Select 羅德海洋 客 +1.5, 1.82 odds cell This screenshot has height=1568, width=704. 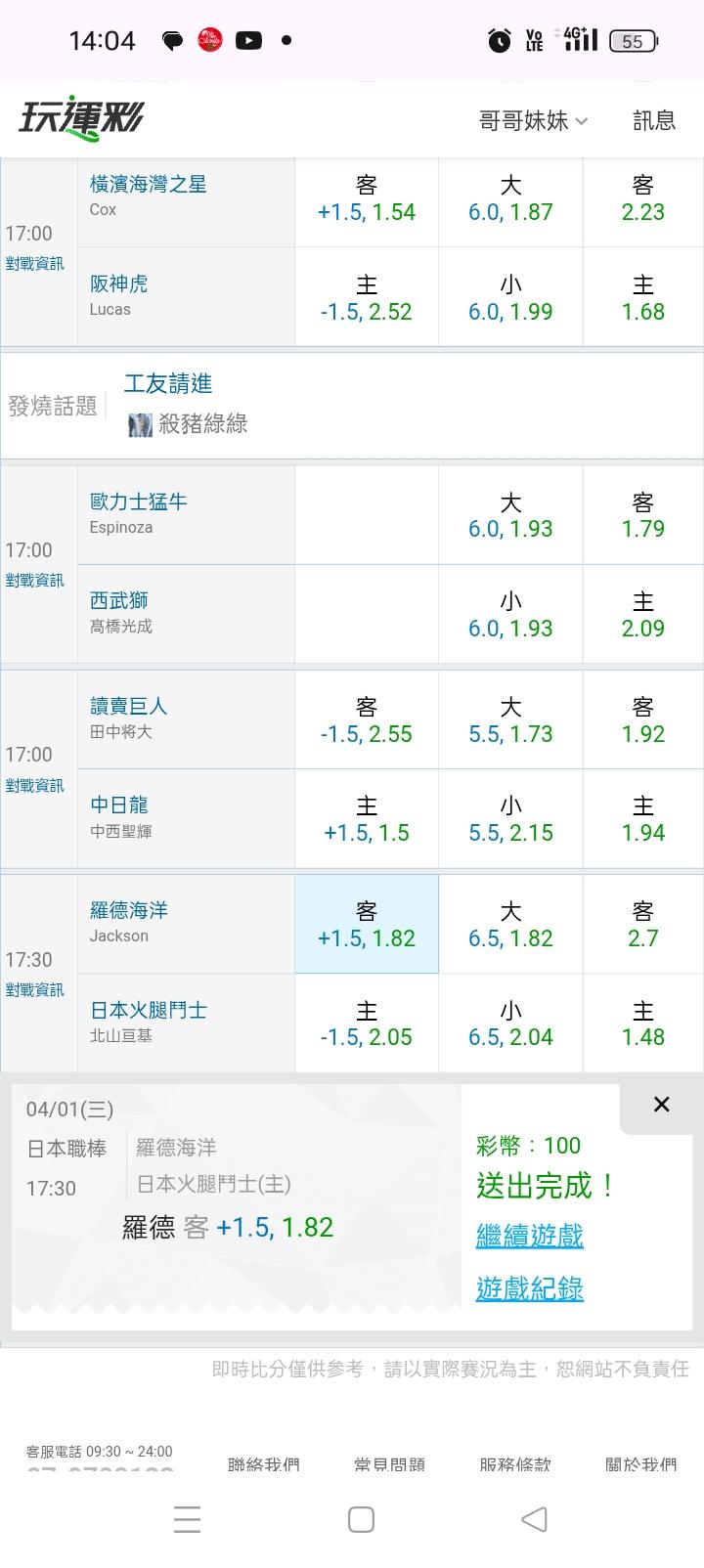pos(367,925)
